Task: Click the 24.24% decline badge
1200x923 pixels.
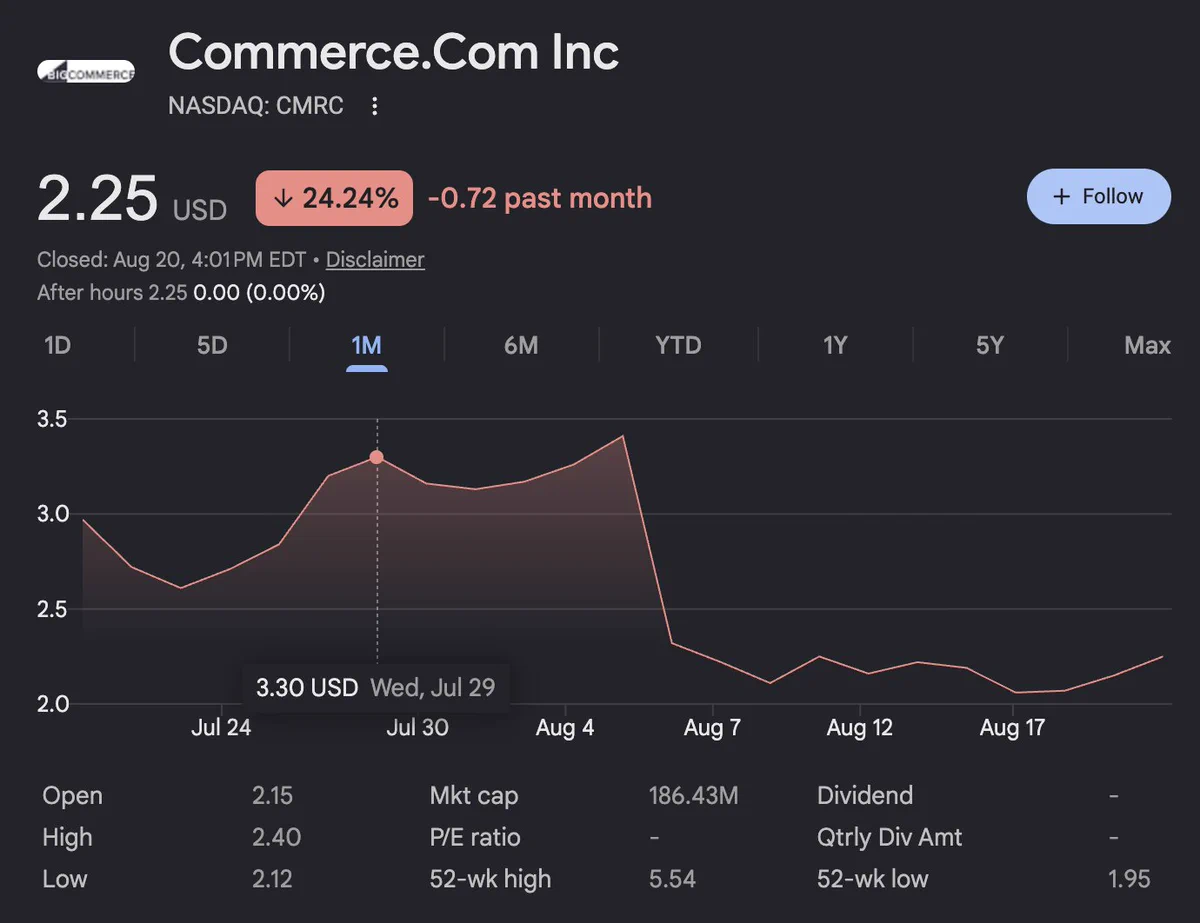Action: pos(334,198)
